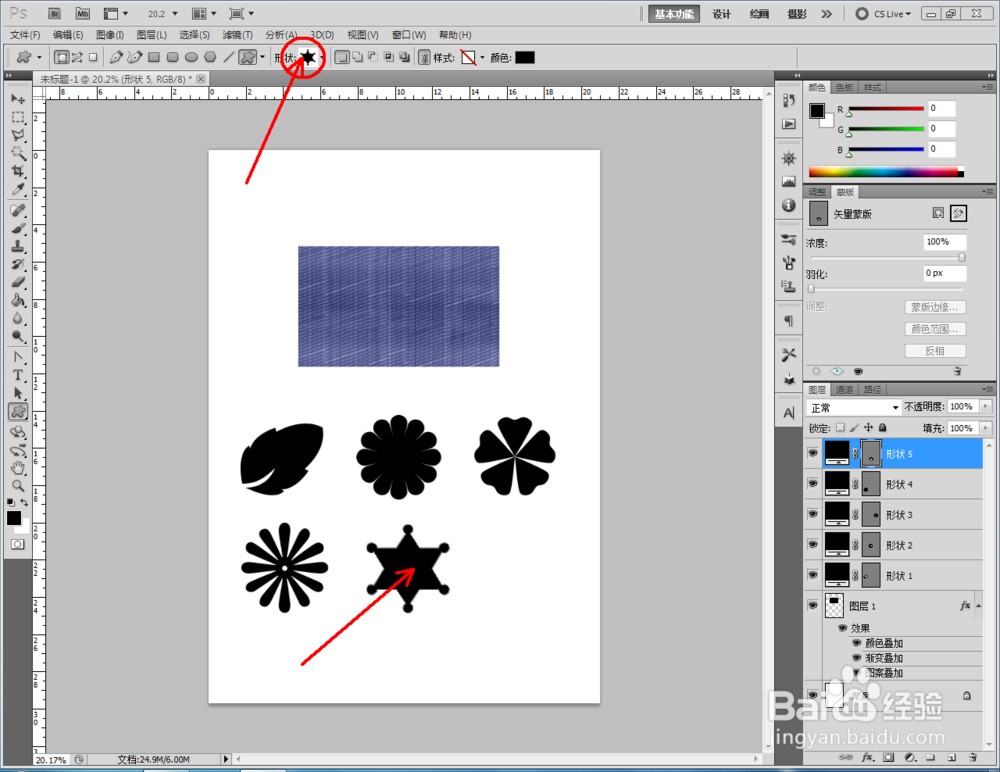Launch Mini Bridge from the top bar

[x=82, y=13]
